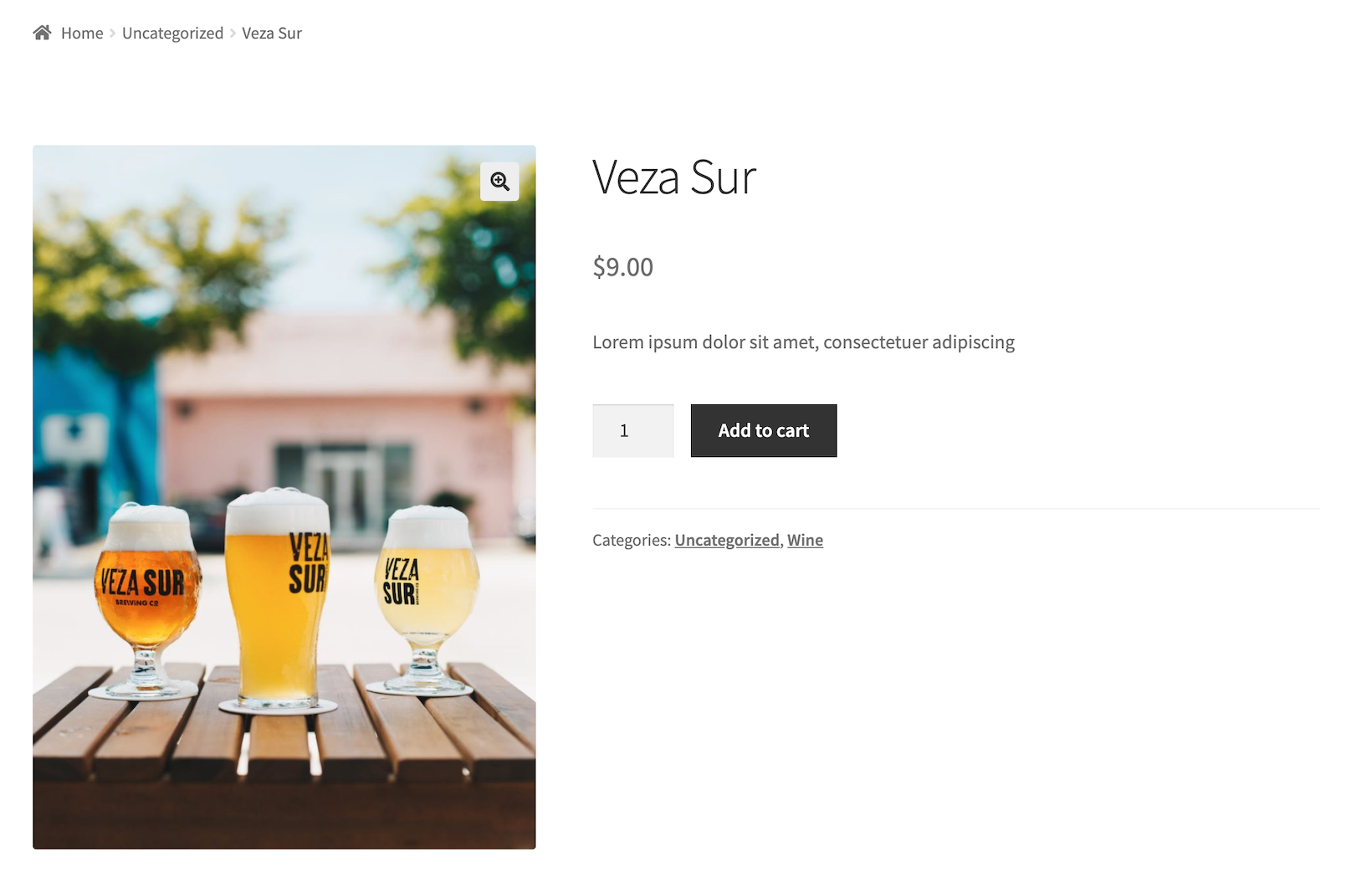The width and height of the screenshot is (1372, 893).
Task: Open the Uncategorized link beside Categories
Action: point(727,540)
